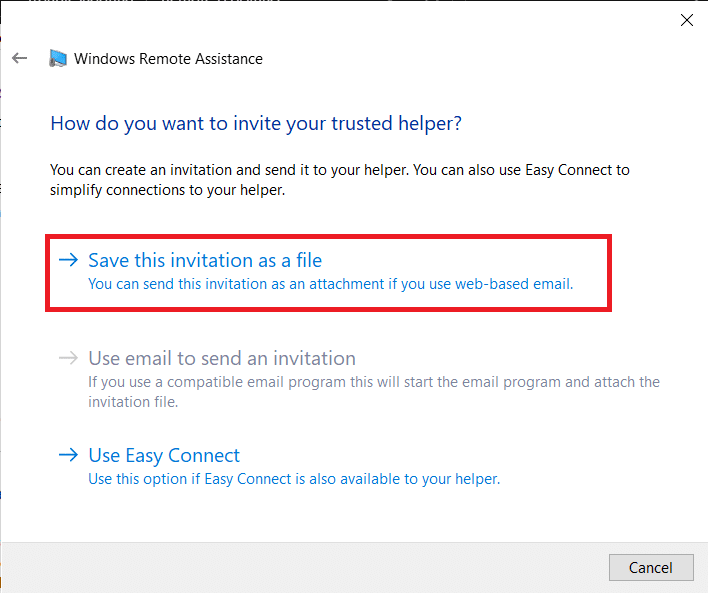The width and height of the screenshot is (708, 593).
Task: Click the blank area below the Easy Connect option
Action: click(350, 515)
